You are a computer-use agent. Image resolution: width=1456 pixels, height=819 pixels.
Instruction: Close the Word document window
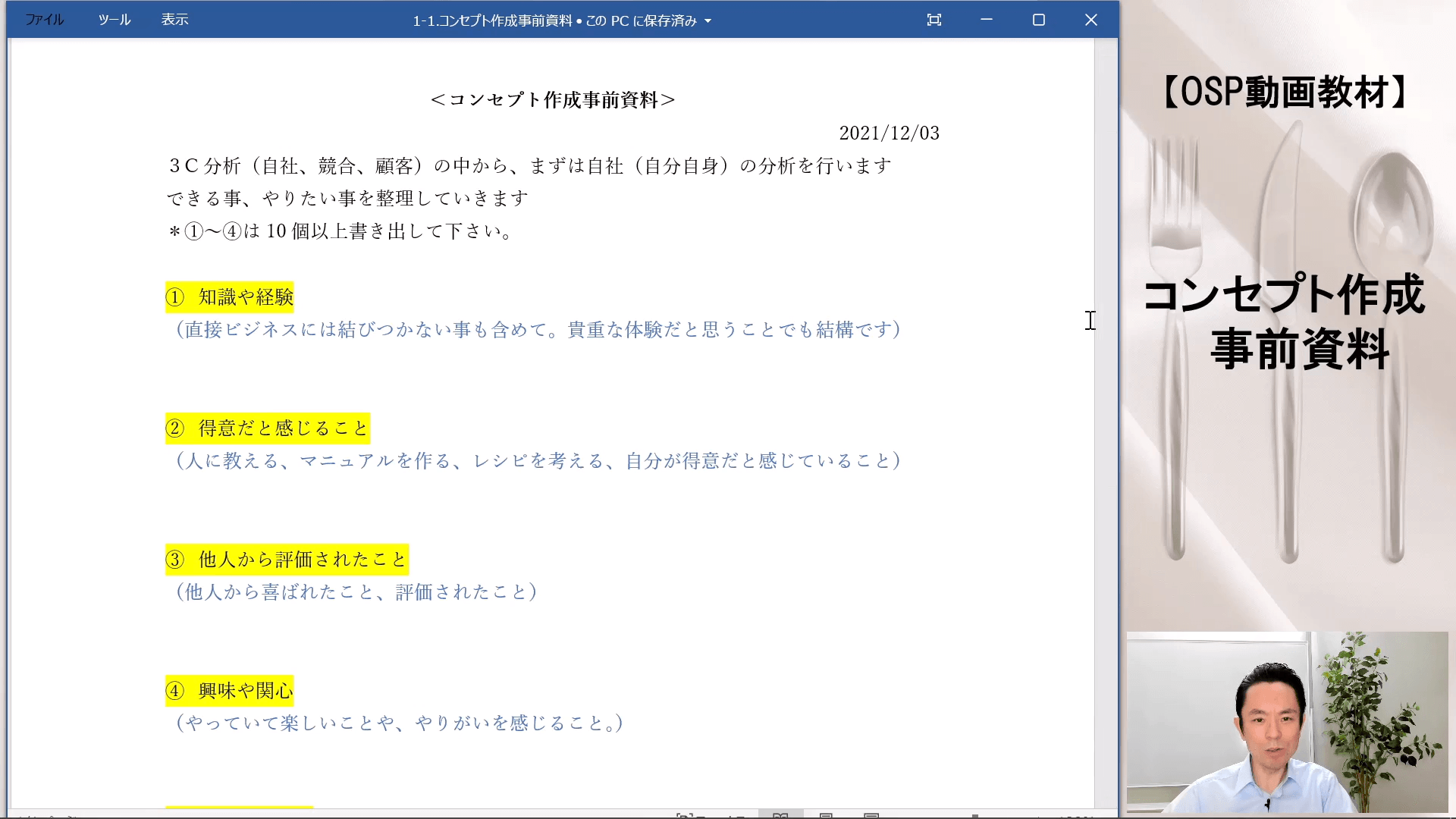coord(1091,20)
